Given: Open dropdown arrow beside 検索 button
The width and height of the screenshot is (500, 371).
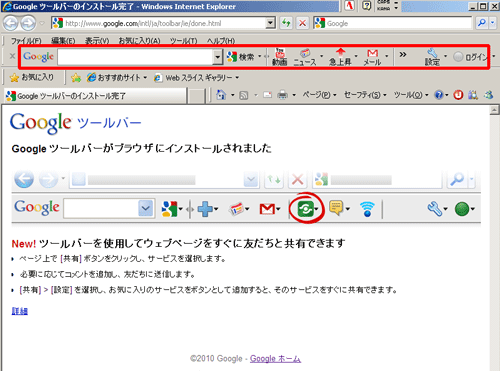Looking at the screenshot, I should coord(259,56).
